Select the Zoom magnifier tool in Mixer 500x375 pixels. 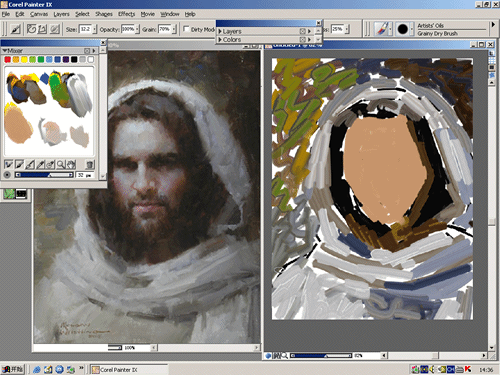61,164
